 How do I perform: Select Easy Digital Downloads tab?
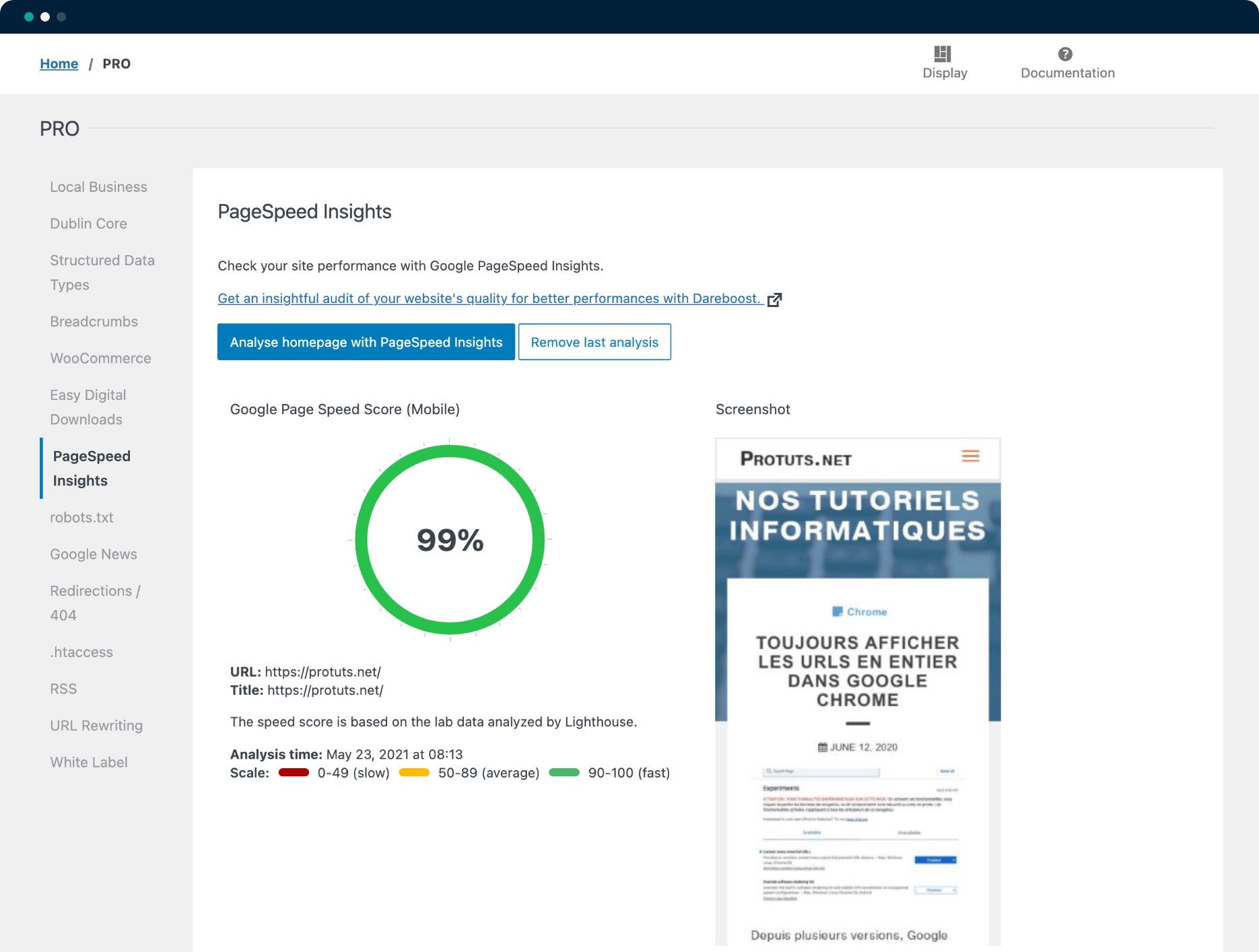[88, 407]
